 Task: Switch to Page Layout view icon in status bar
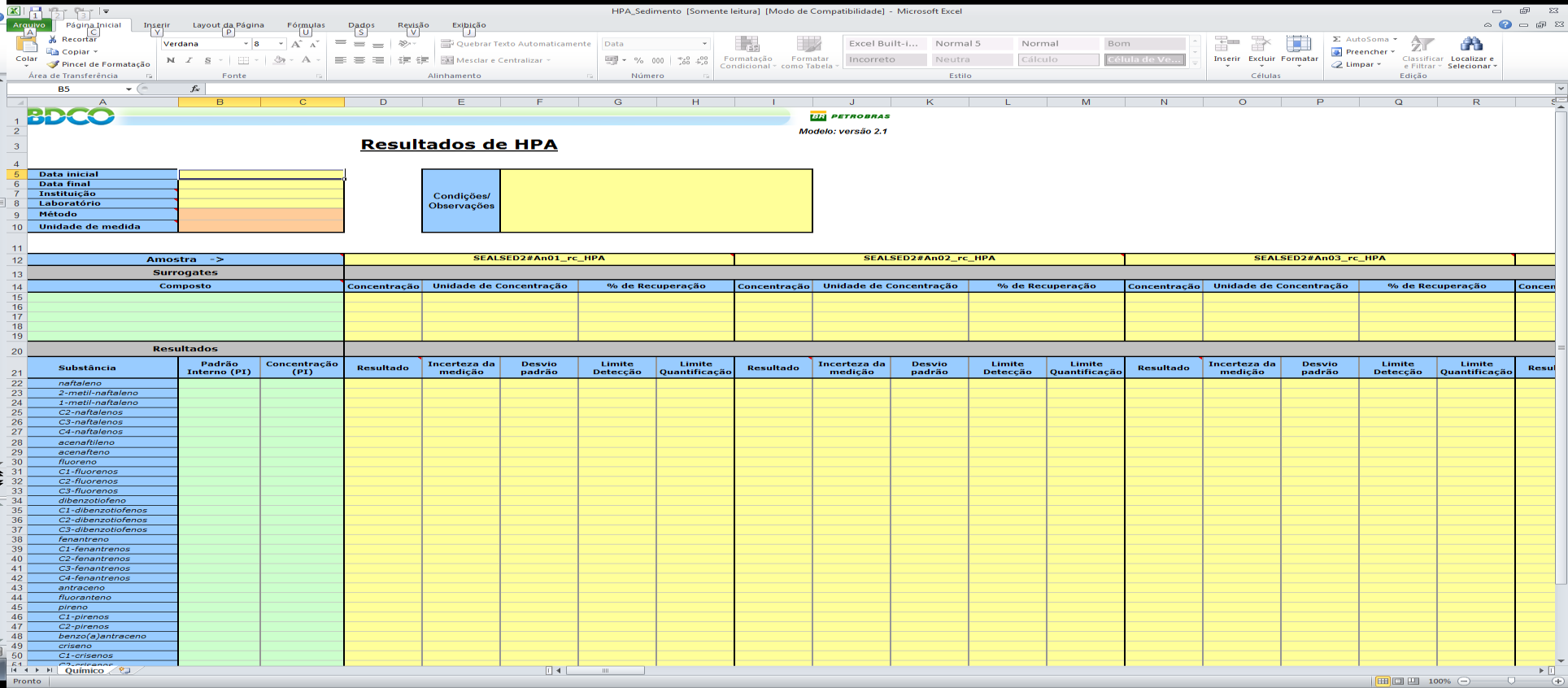[x=1398, y=681]
